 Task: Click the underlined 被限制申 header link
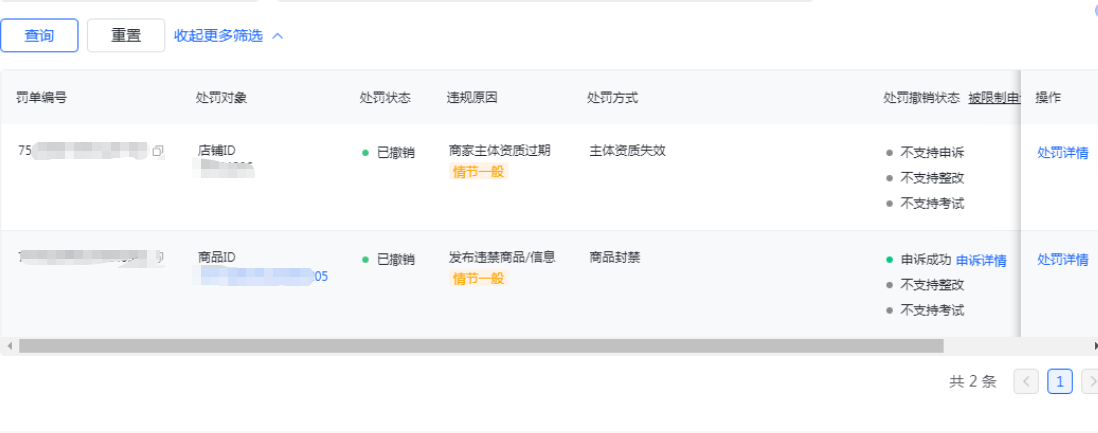click(x=993, y=97)
